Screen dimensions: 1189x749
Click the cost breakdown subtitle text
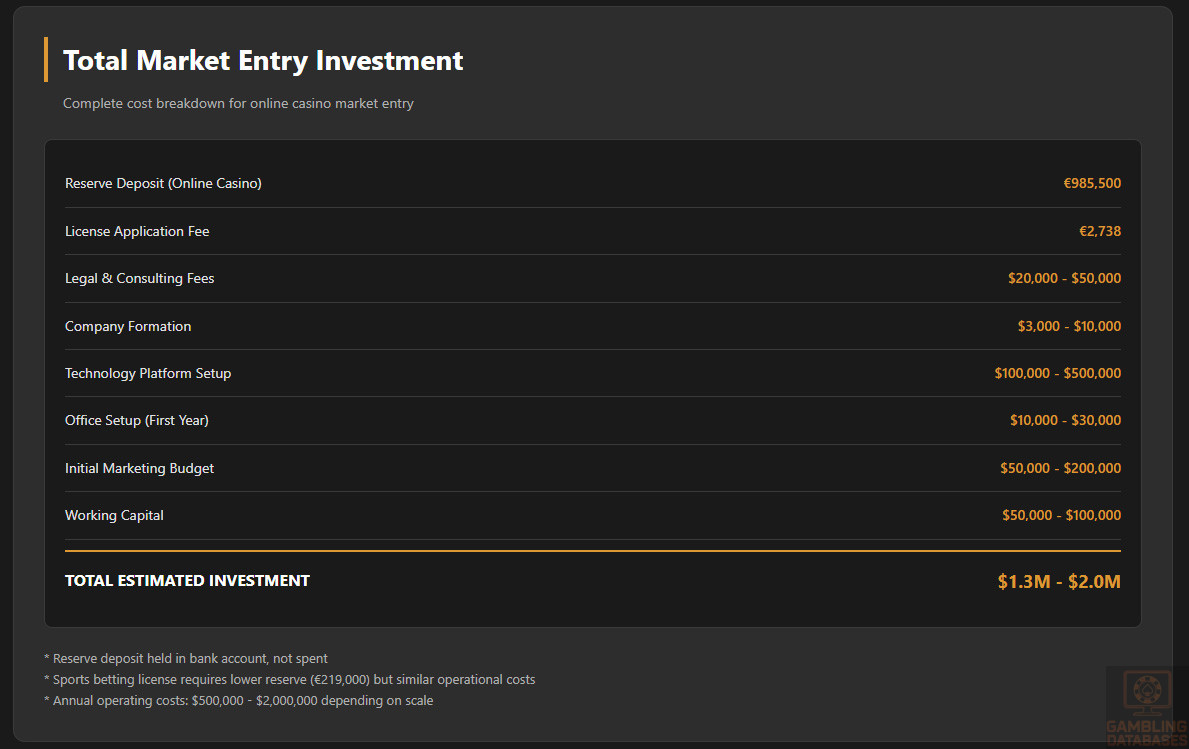(x=238, y=103)
